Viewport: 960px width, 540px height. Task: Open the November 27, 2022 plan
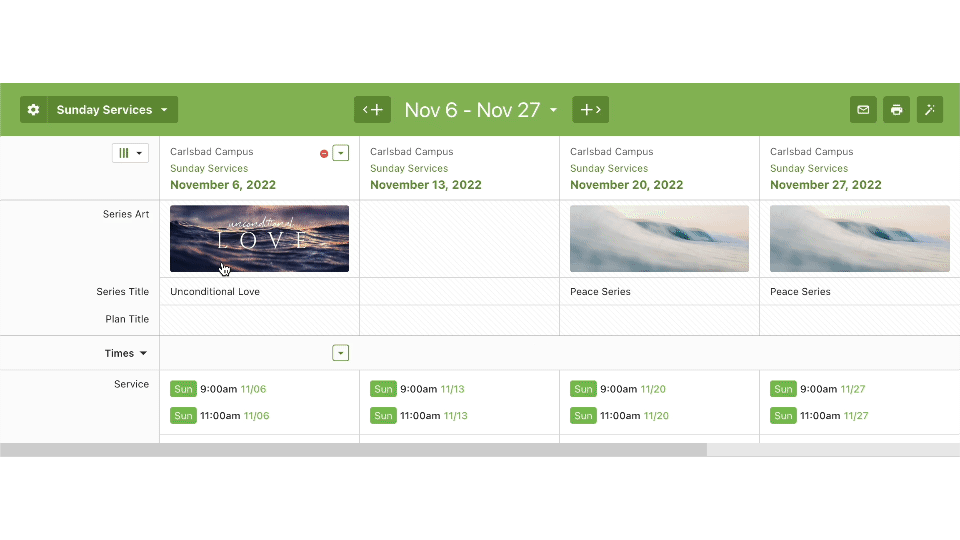[826, 185]
